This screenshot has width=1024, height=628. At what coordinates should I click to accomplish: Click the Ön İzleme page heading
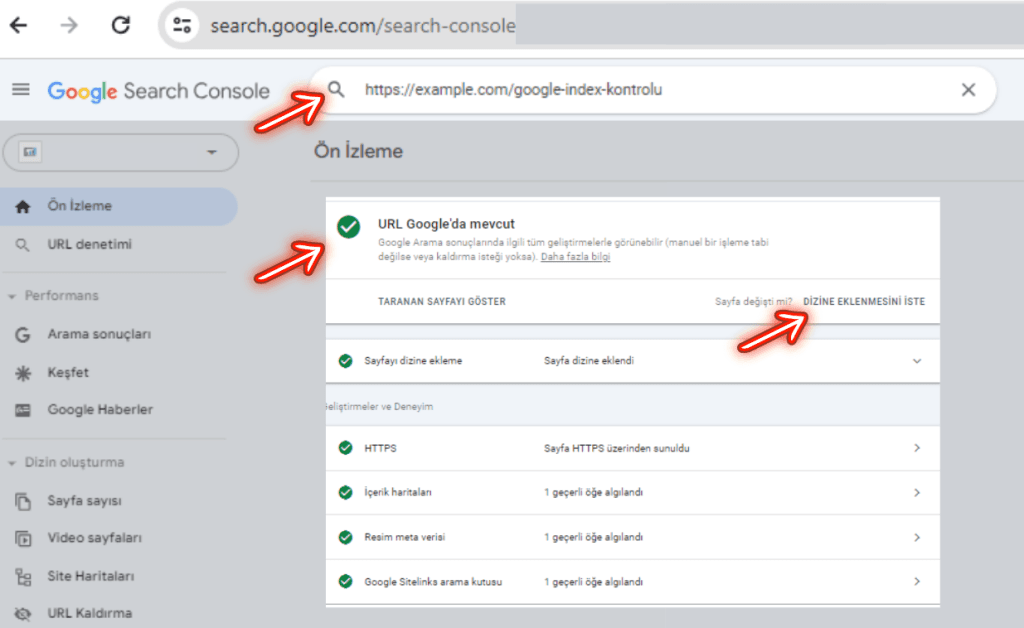[359, 151]
